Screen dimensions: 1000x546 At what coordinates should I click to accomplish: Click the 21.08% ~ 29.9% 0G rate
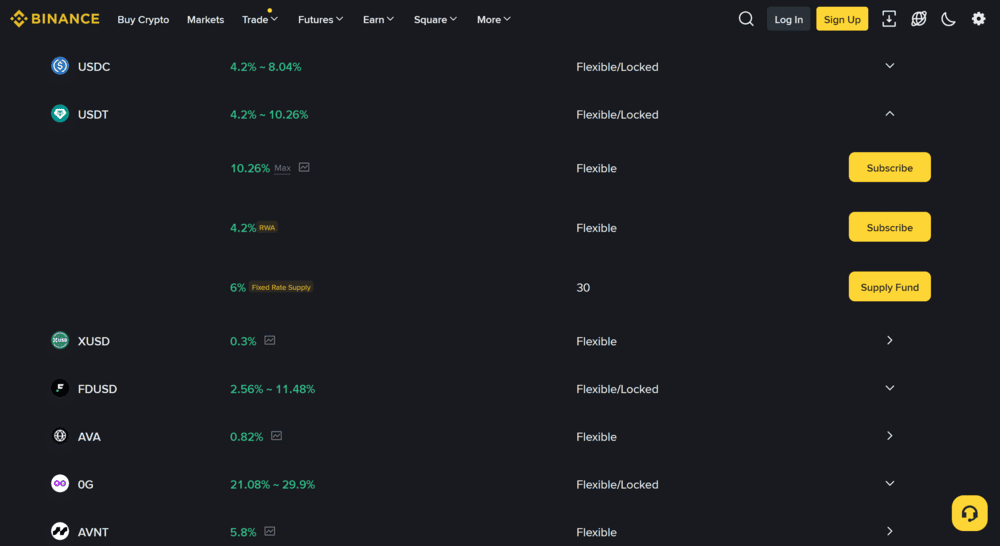[272, 485]
